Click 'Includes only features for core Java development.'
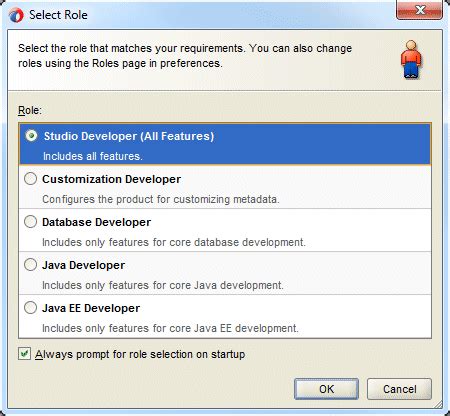 [x=163, y=285]
